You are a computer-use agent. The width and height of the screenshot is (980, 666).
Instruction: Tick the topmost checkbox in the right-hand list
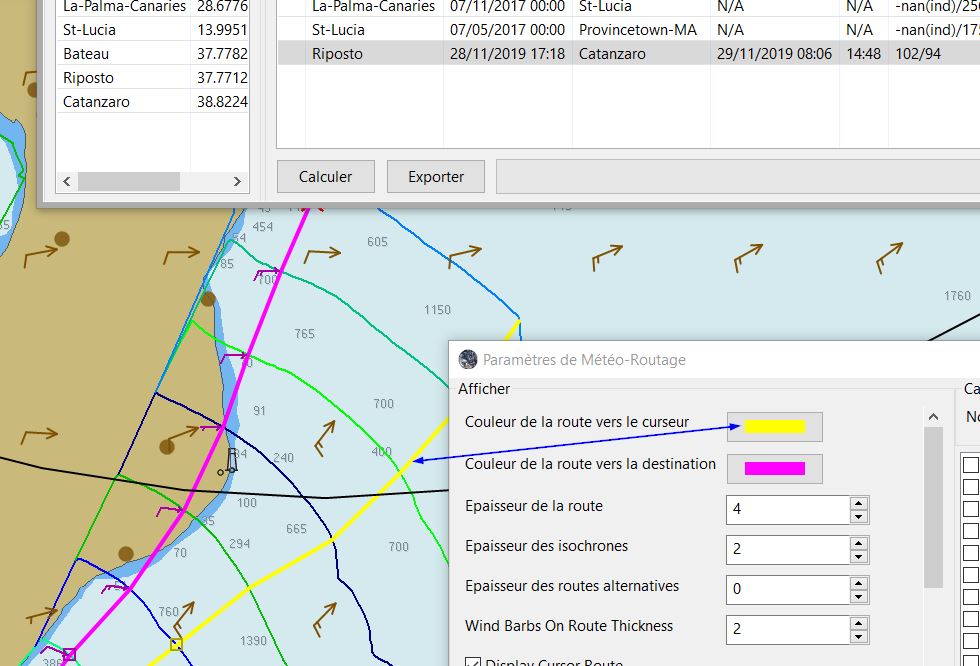(x=970, y=465)
